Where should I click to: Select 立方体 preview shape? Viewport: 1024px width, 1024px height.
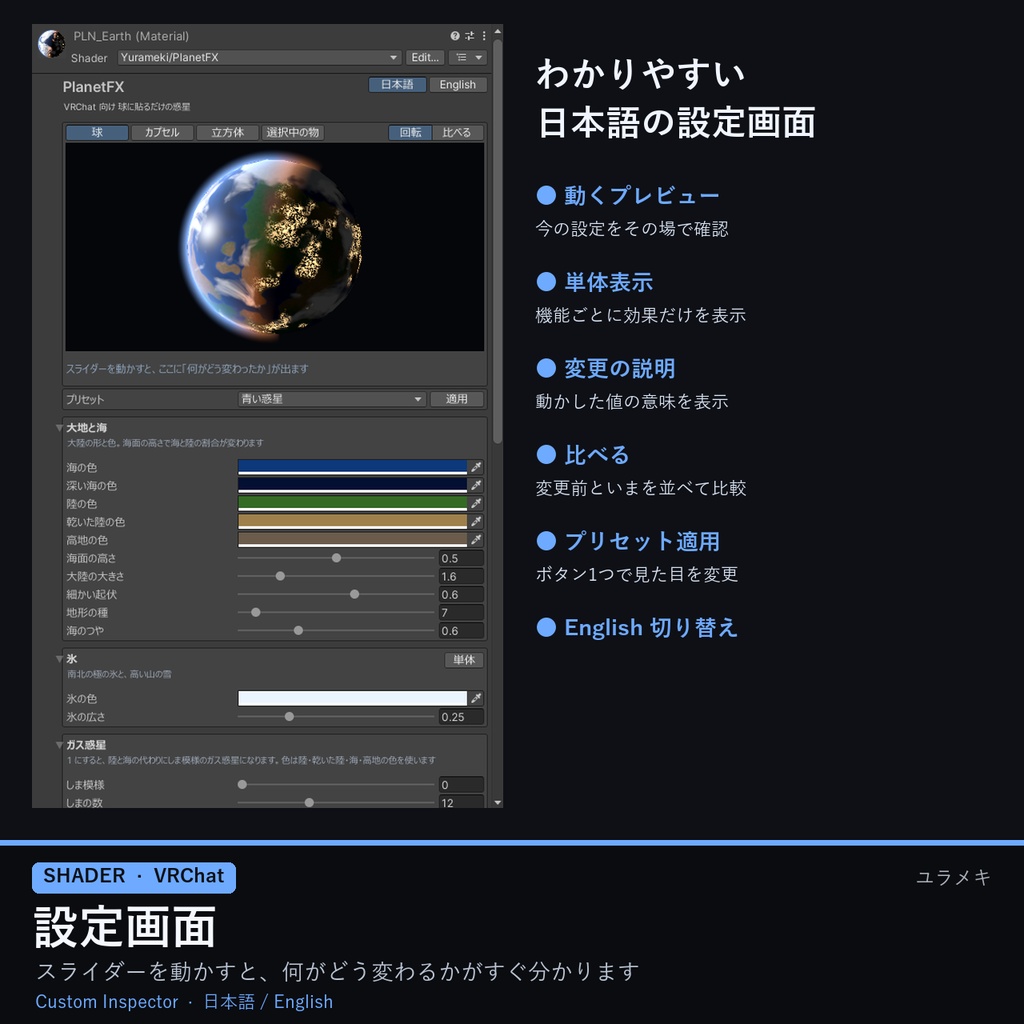pos(227,133)
